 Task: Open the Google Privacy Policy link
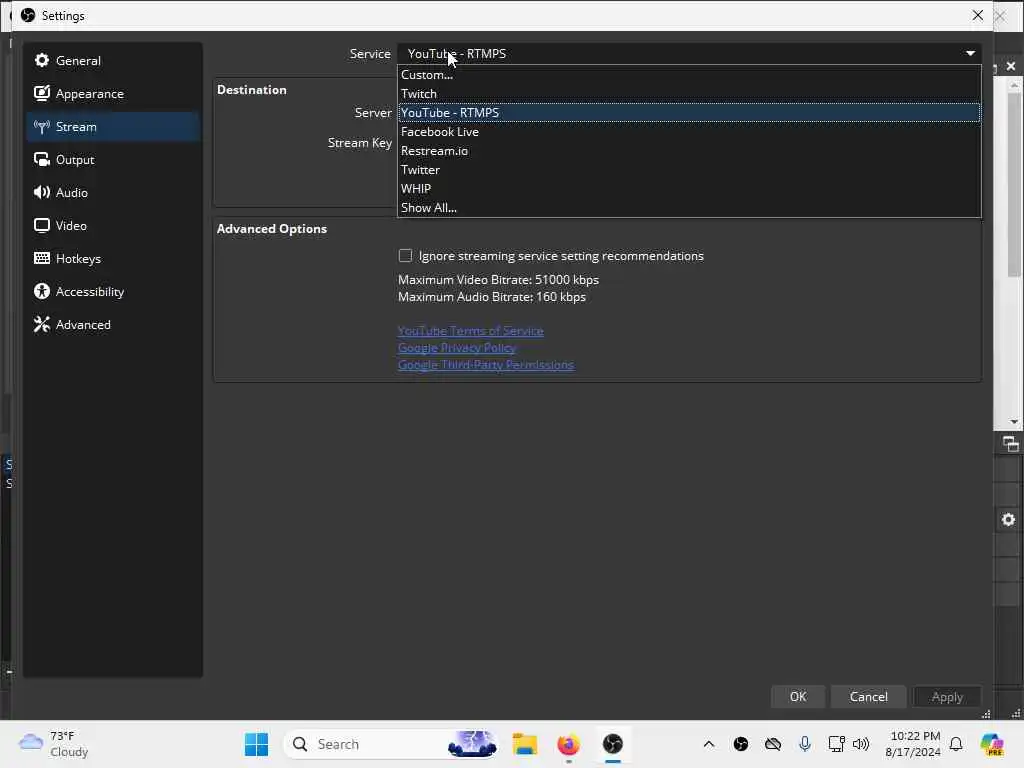pos(456,347)
